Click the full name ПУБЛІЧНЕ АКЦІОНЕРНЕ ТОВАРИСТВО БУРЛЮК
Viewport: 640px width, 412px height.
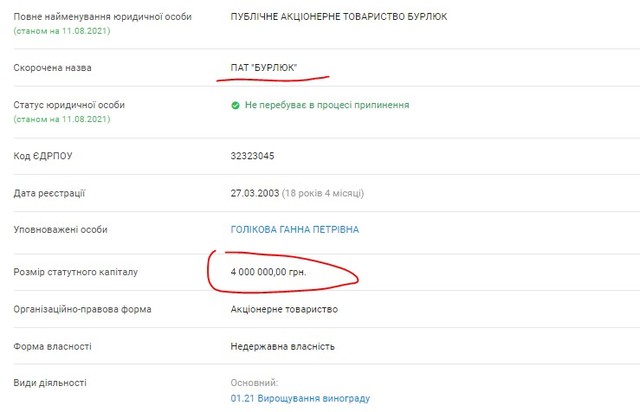tap(339, 17)
